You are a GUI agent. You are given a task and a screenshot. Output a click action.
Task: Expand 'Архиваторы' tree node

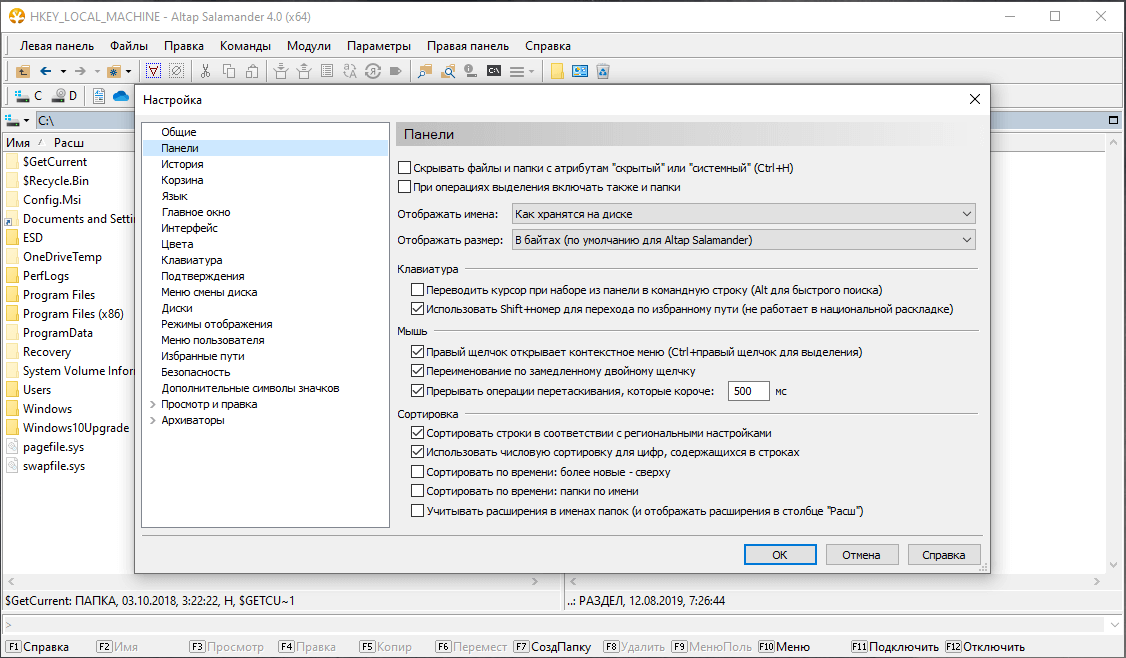click(152, 420)
